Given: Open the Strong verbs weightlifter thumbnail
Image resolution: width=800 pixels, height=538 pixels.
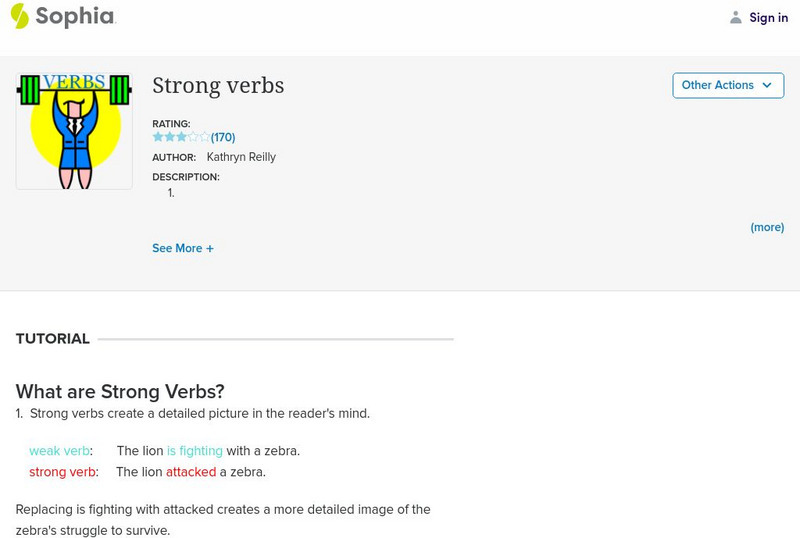Looking at the screenshot, I should (74, 131).
